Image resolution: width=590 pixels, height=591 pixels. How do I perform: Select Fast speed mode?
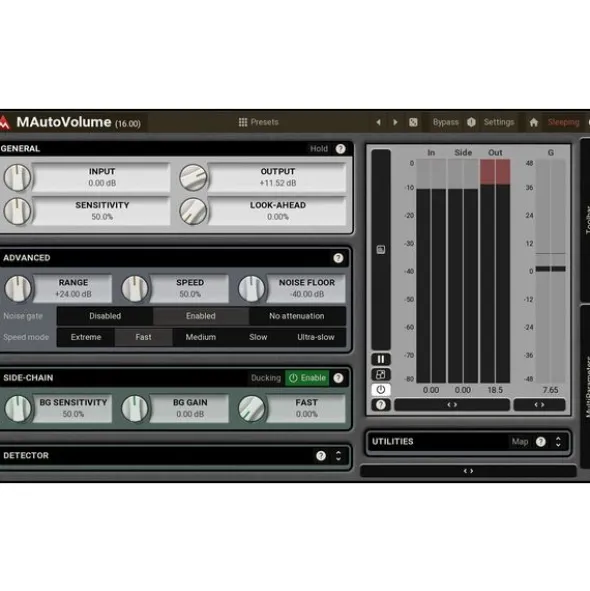coord(143,337)
